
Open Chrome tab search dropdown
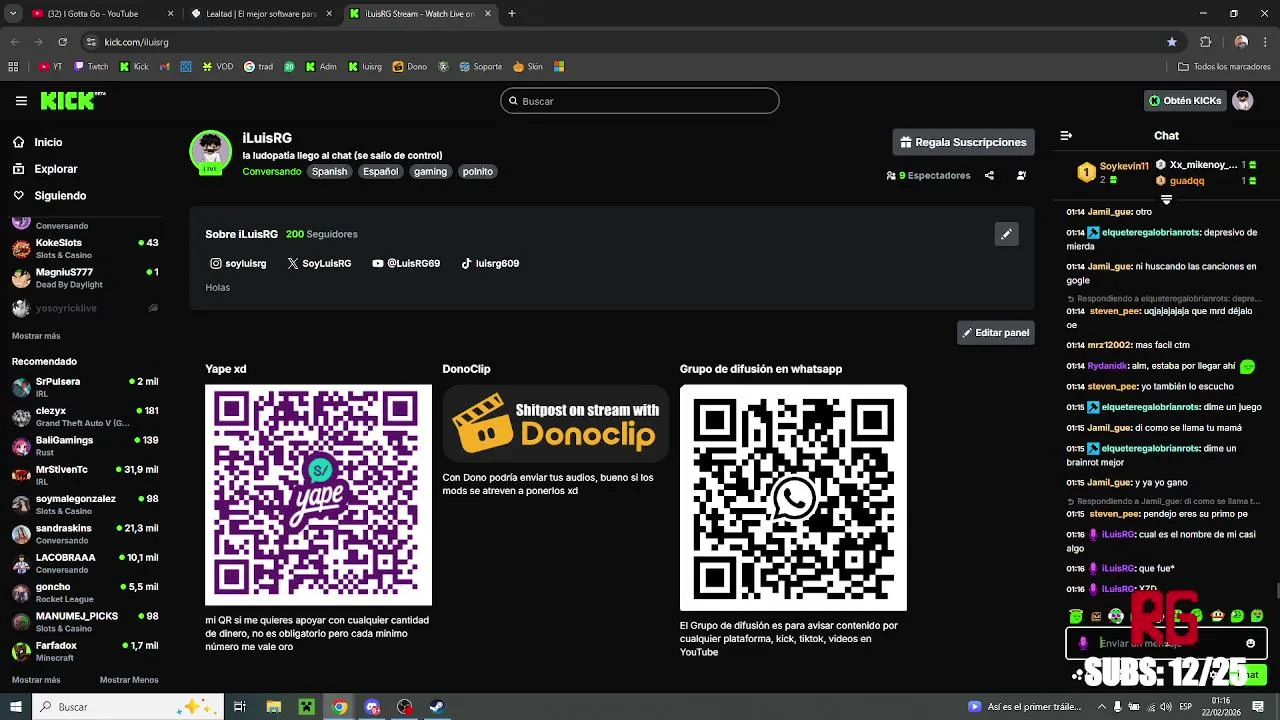[x=13, y=14]
